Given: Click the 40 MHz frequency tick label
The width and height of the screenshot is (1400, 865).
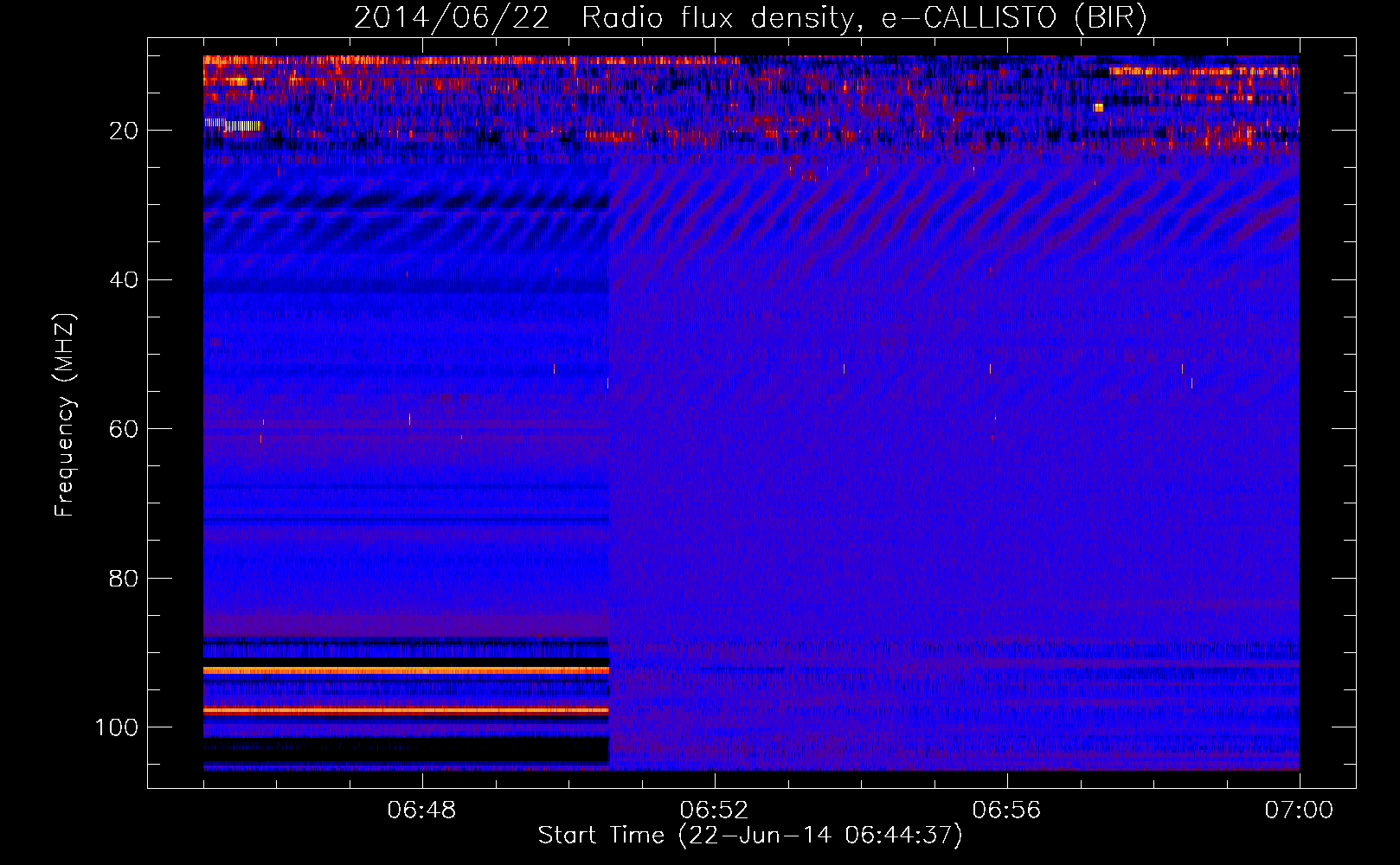Looking at the screenshot, I should [x=124, y=280].
